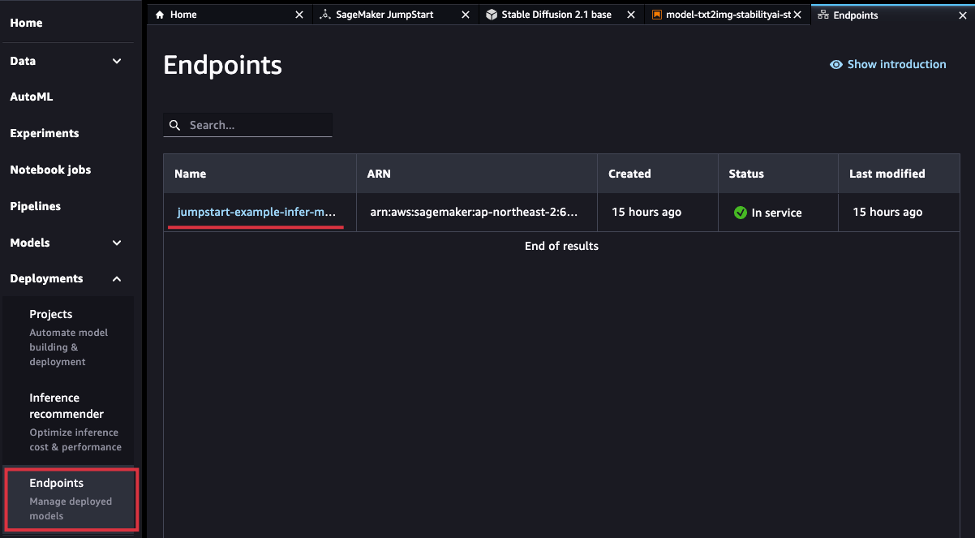Click the 'End of results' text
The width and height of the screenshot is (977, 539).
(x=561, y=246)
